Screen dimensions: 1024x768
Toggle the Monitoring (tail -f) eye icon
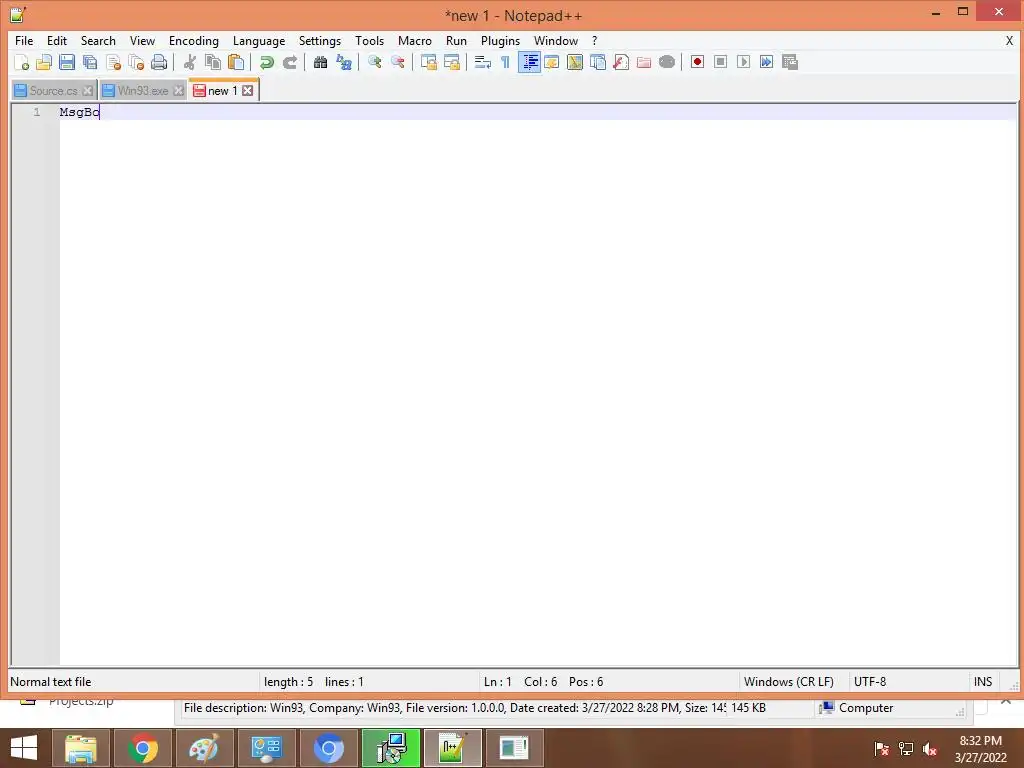(667, 62)
